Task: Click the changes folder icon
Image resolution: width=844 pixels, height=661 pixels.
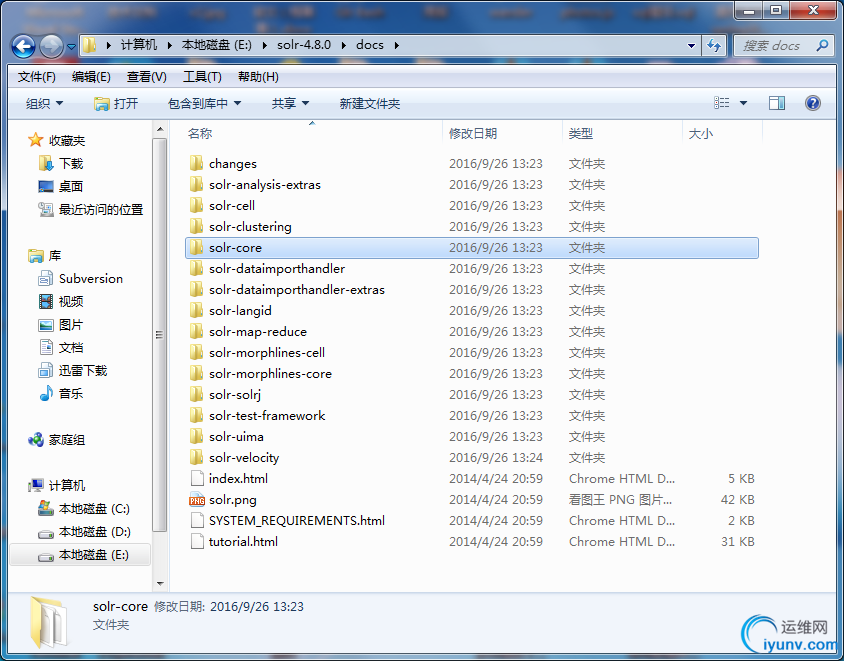Action: click(196, 163)
